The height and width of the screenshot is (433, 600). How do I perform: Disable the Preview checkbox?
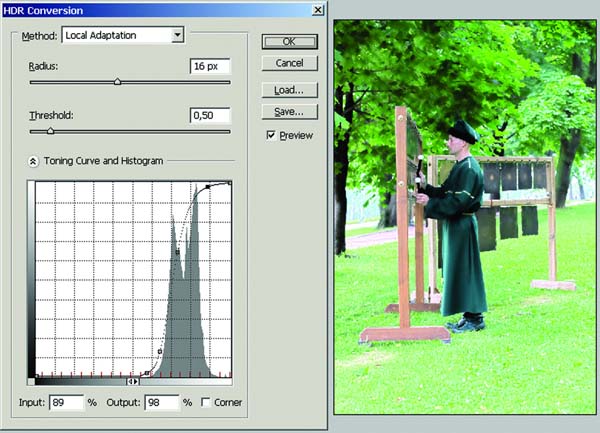tap(271, 135)
